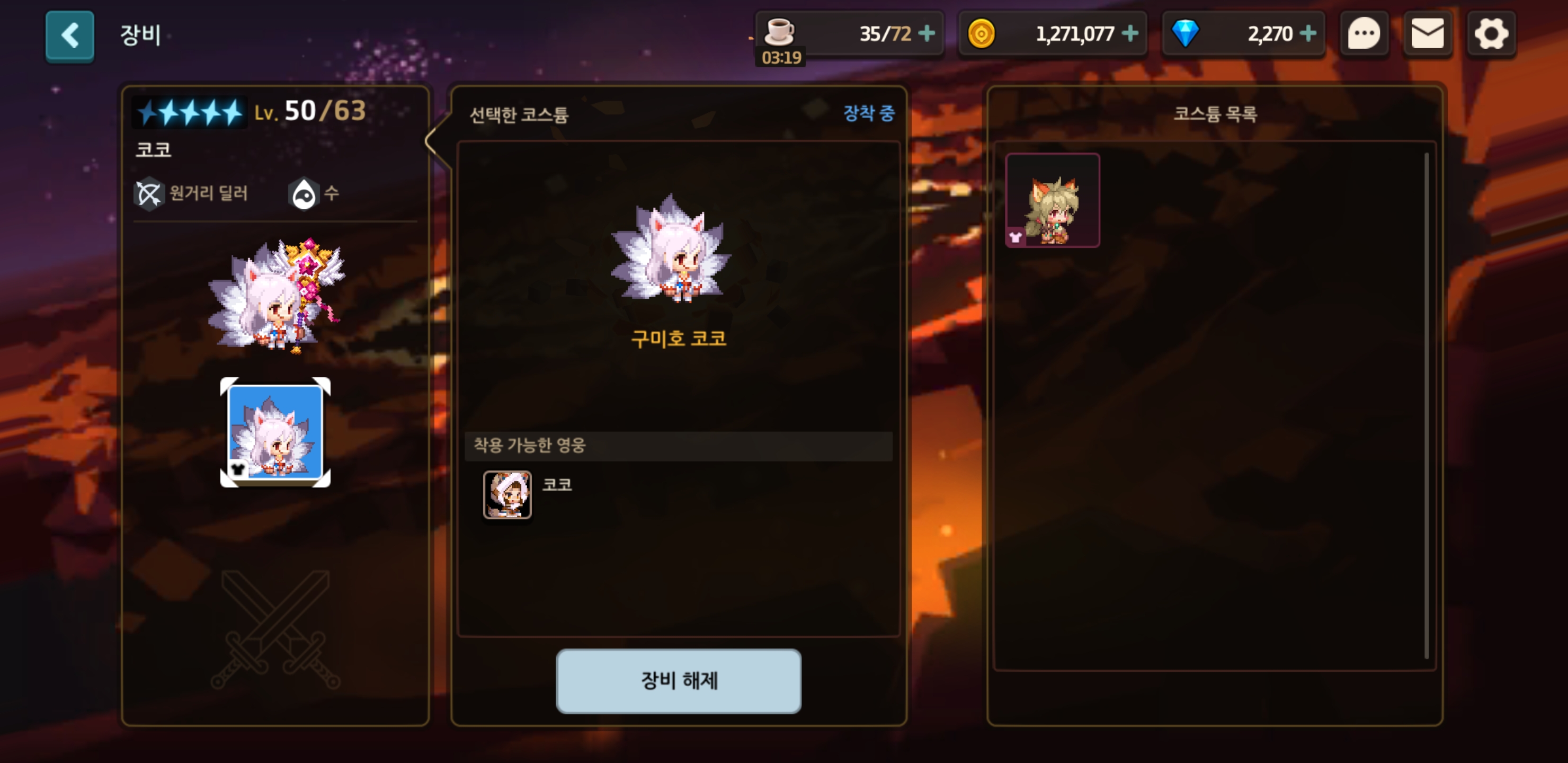Buy gems using plus button
1568x763 pixels.
[1307, 33]
